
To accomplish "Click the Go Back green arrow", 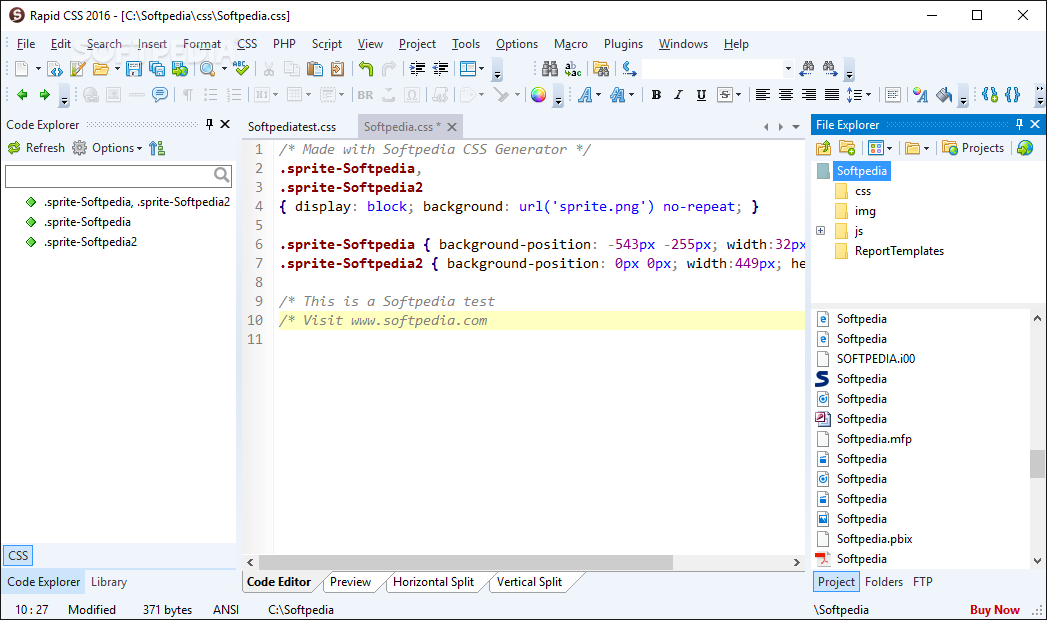I will 22,95.
